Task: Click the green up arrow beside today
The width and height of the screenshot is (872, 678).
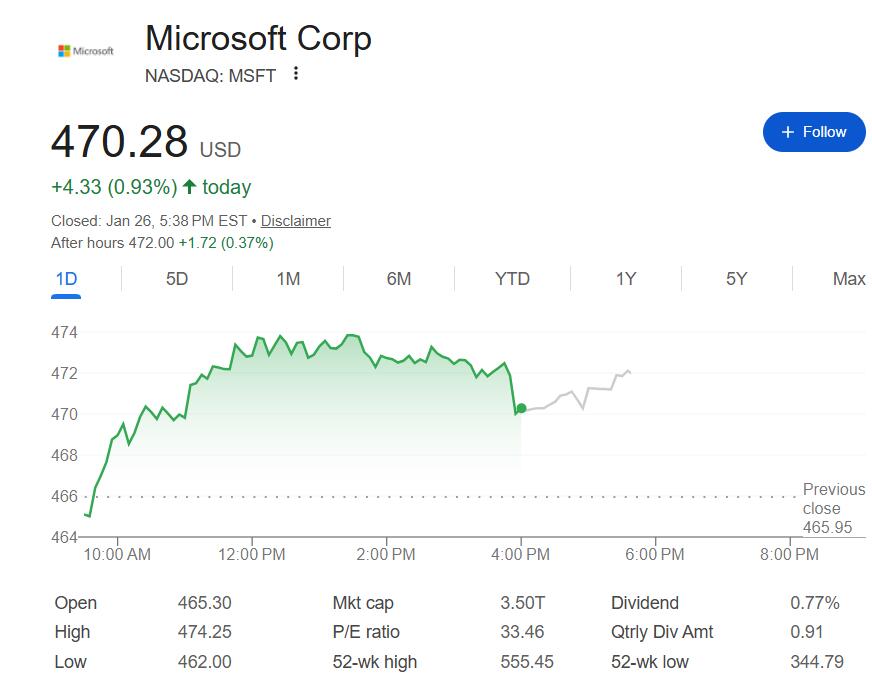Action: [189, 187]
